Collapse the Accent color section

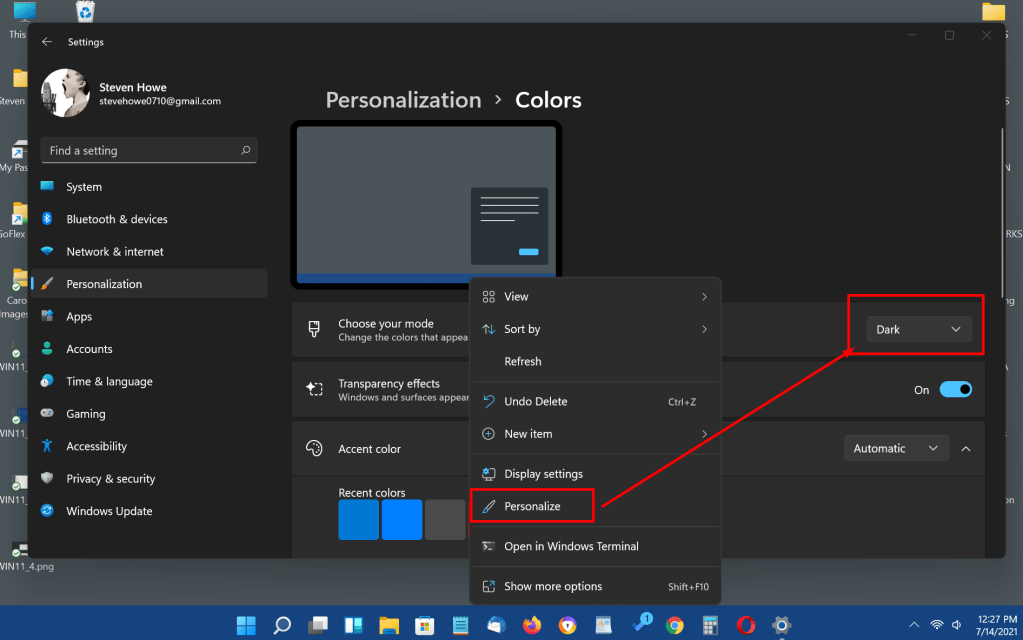pos(966,449)
